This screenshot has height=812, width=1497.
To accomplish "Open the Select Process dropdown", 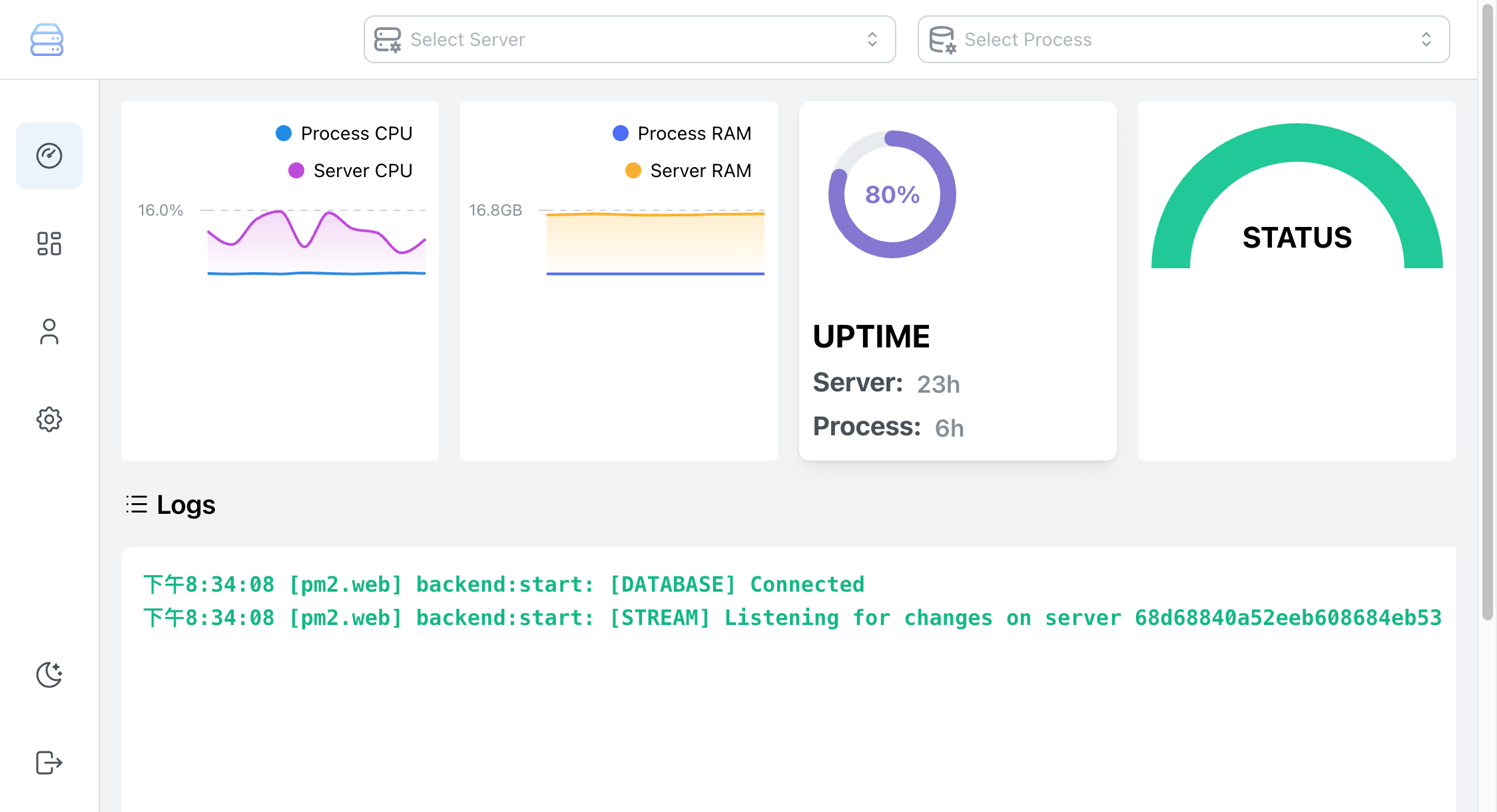I will 1183,39.
